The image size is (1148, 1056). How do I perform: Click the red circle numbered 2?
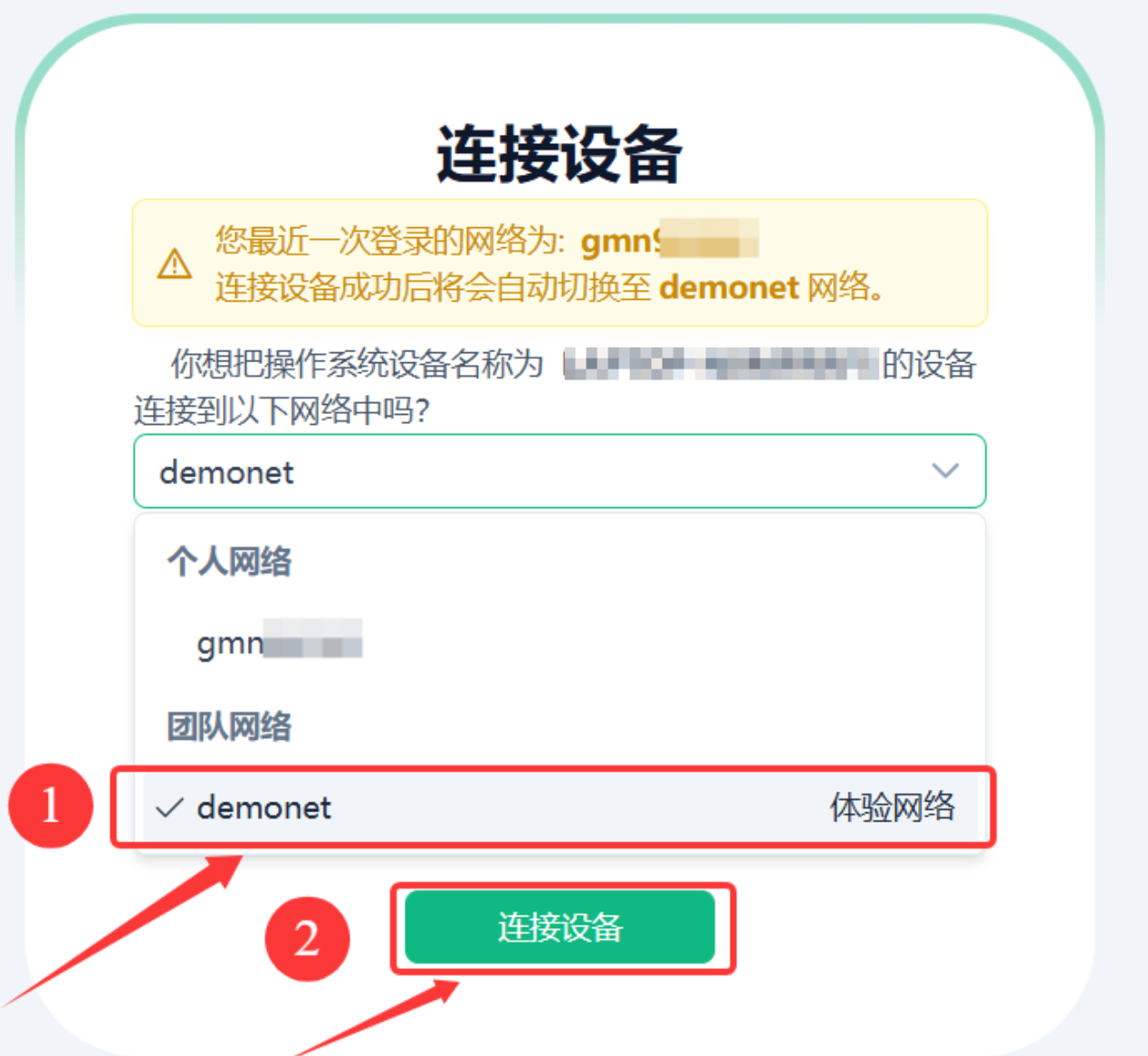coord(307,938)
